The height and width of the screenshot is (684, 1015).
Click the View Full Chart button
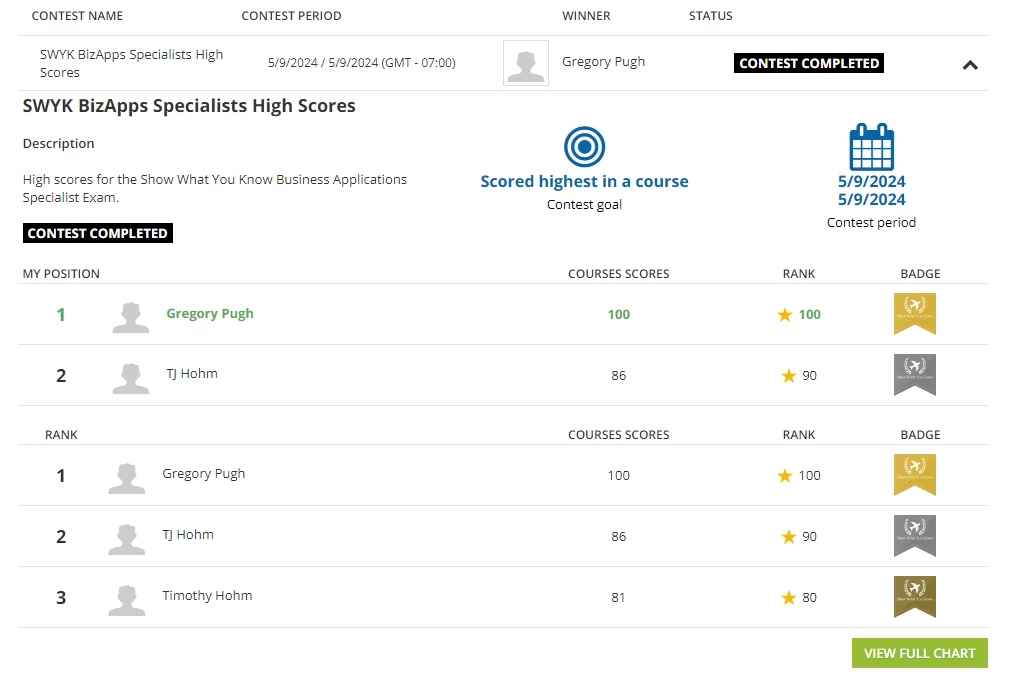click(919, 653)
